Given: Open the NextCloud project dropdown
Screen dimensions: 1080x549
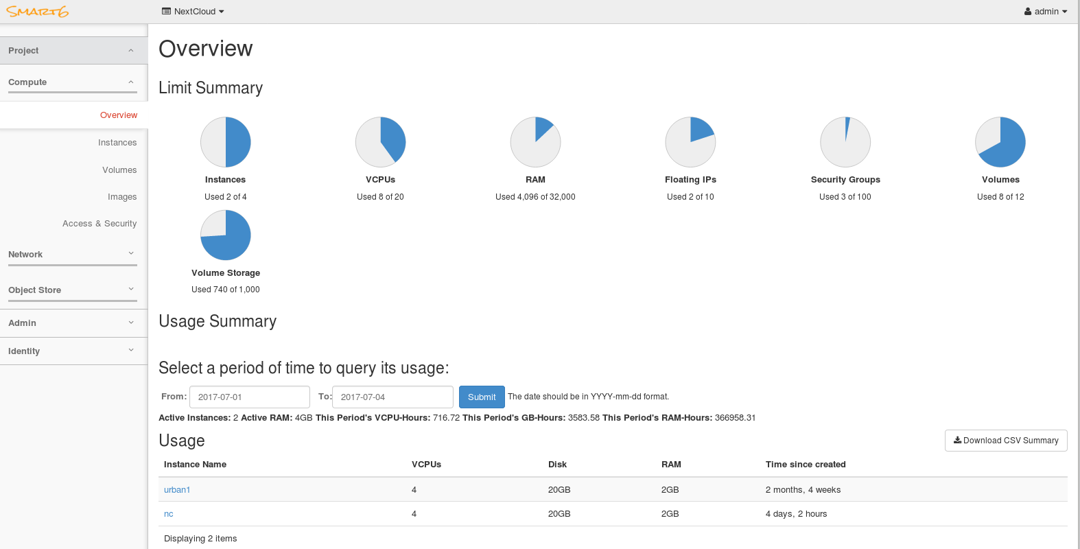Looking at the screenshot, I should [x=193, y=12].
